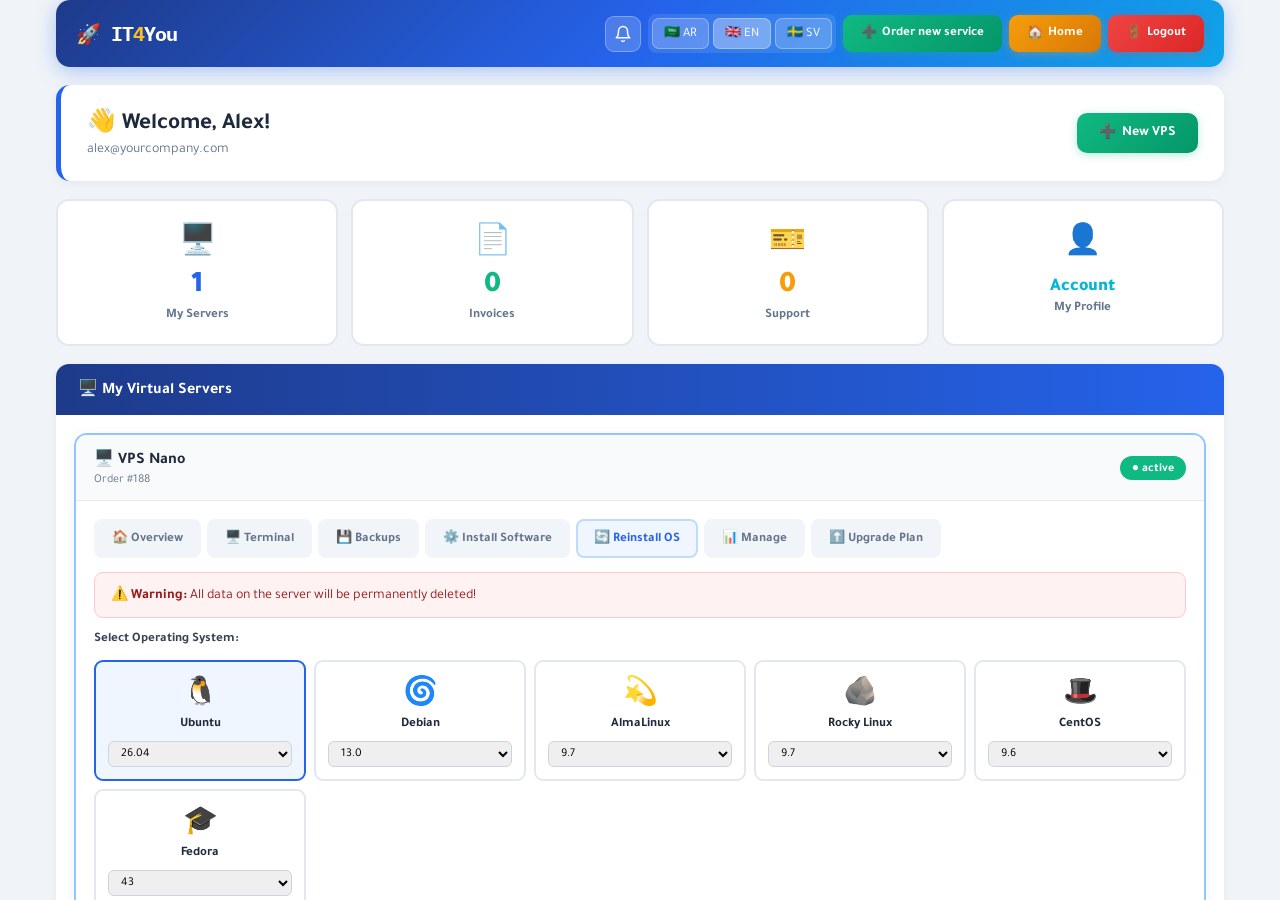Screen dimensions: 1280x900
Task: Open the Install Software tab
Action: [497, 538]
